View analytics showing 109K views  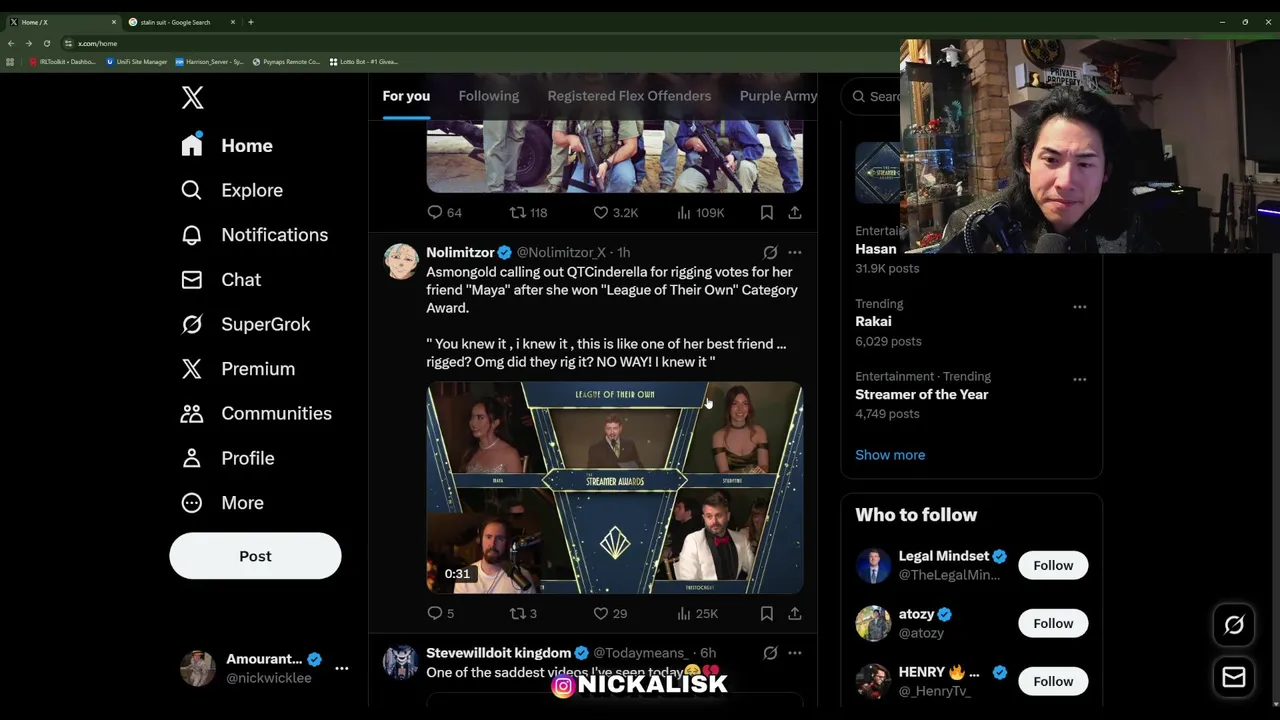coord(700,213)
